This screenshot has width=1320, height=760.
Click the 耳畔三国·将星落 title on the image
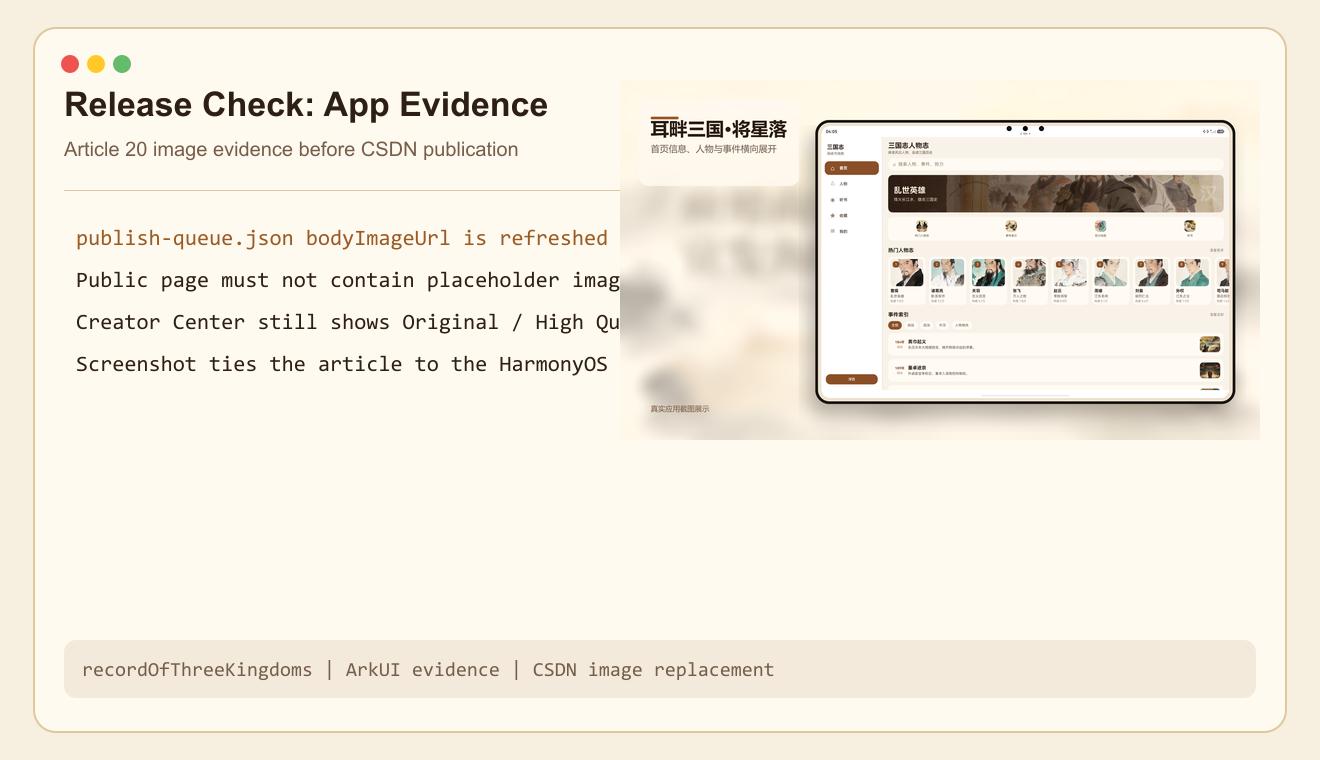pos(718,129)
